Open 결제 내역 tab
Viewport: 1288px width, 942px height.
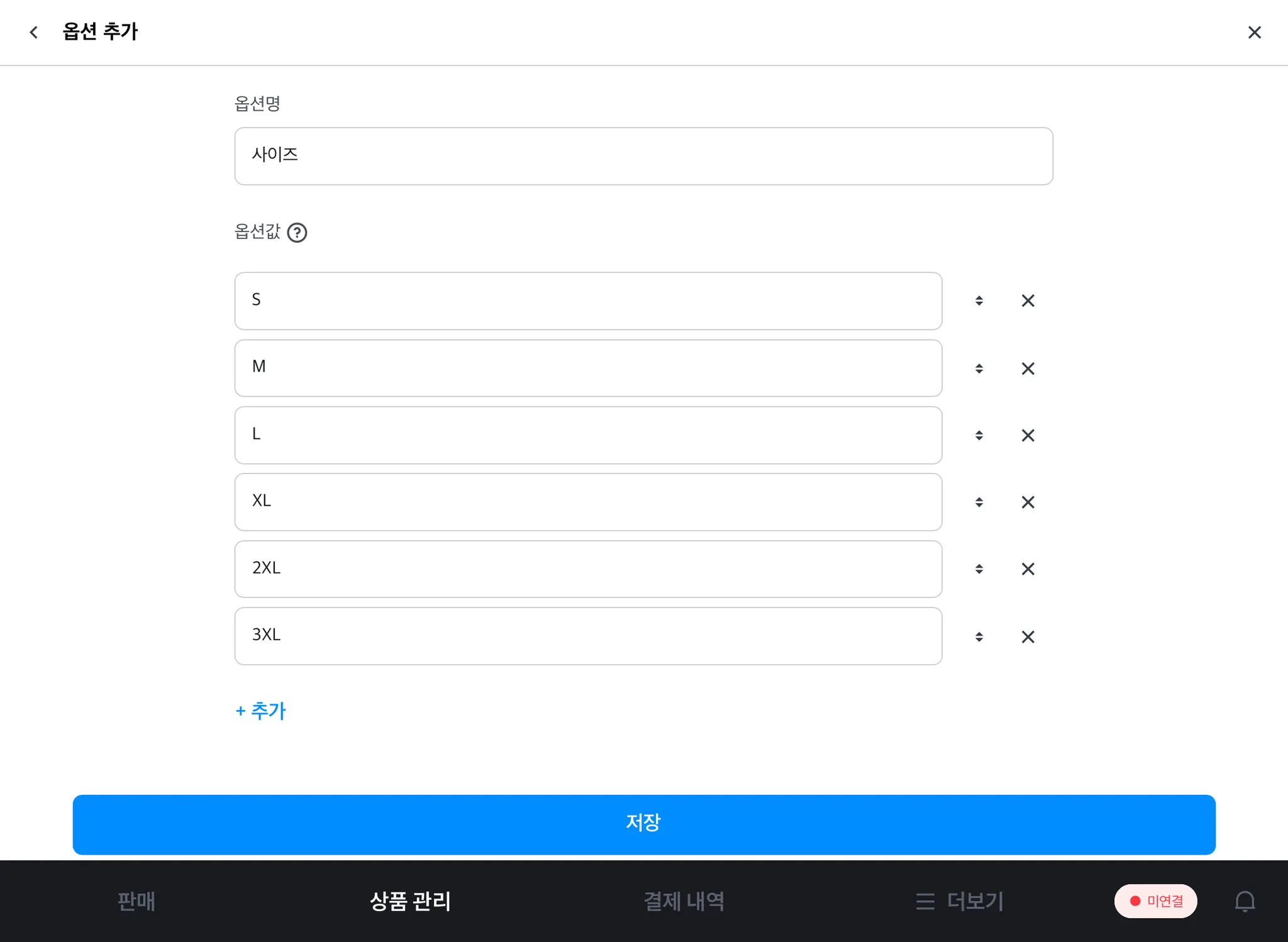(x=684, y=901)
